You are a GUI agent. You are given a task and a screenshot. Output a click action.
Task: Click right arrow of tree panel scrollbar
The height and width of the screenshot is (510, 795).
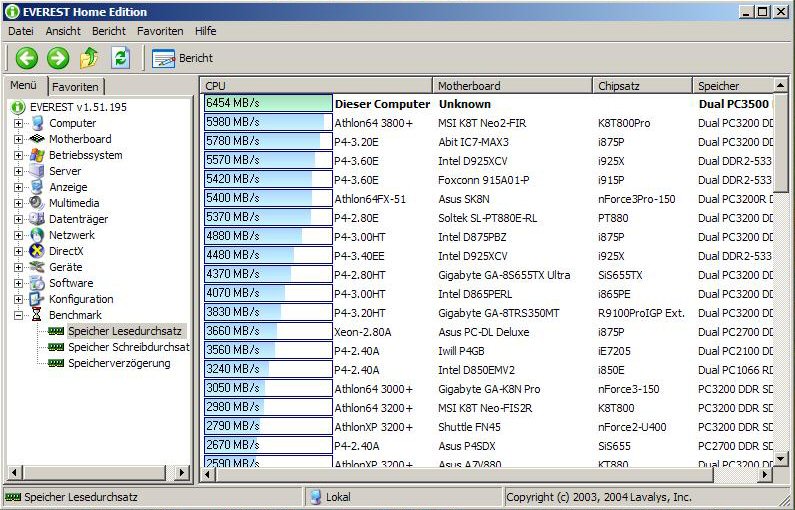click(181, 473)
